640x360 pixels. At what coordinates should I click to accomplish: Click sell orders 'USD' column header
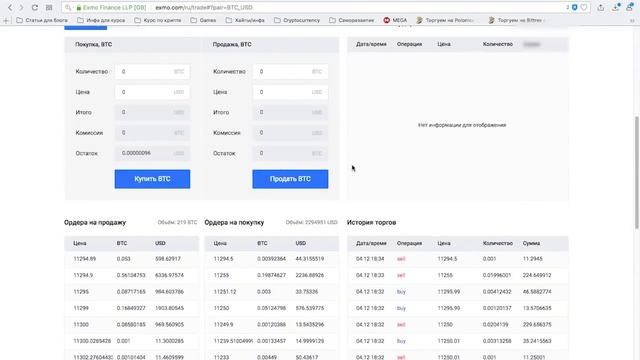click(160, 243)
